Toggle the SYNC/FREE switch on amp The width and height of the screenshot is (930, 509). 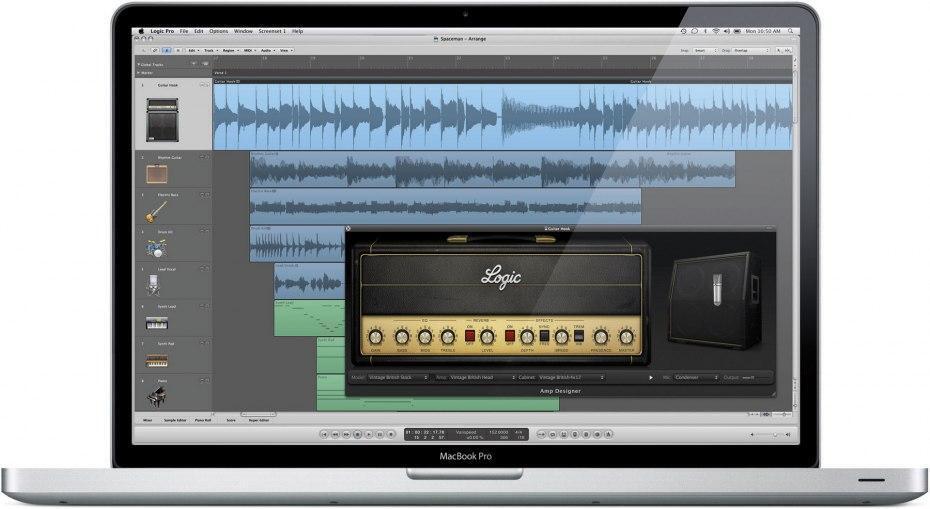point(545,337)
